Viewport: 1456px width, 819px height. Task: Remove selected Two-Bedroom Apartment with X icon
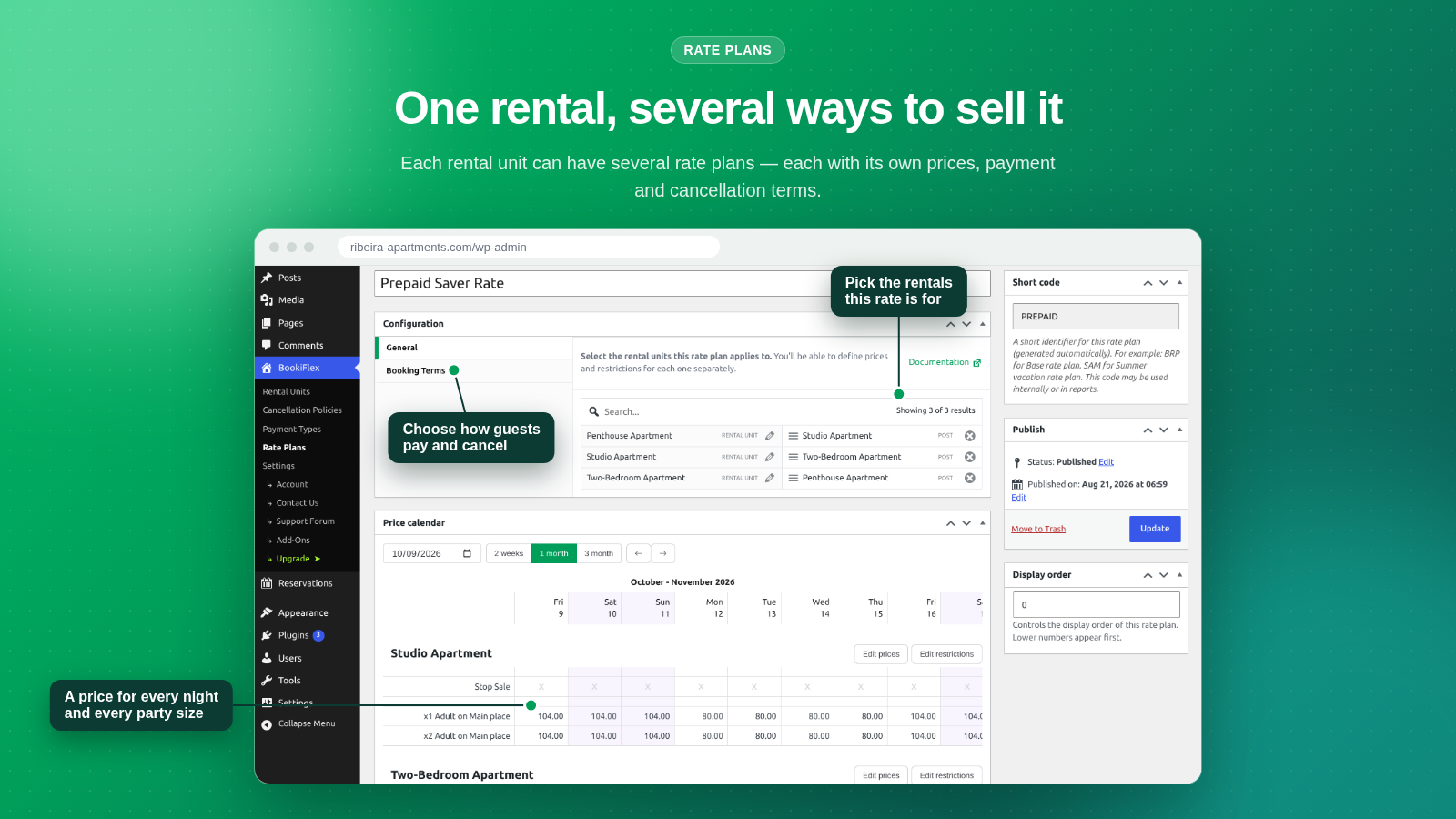970,457
